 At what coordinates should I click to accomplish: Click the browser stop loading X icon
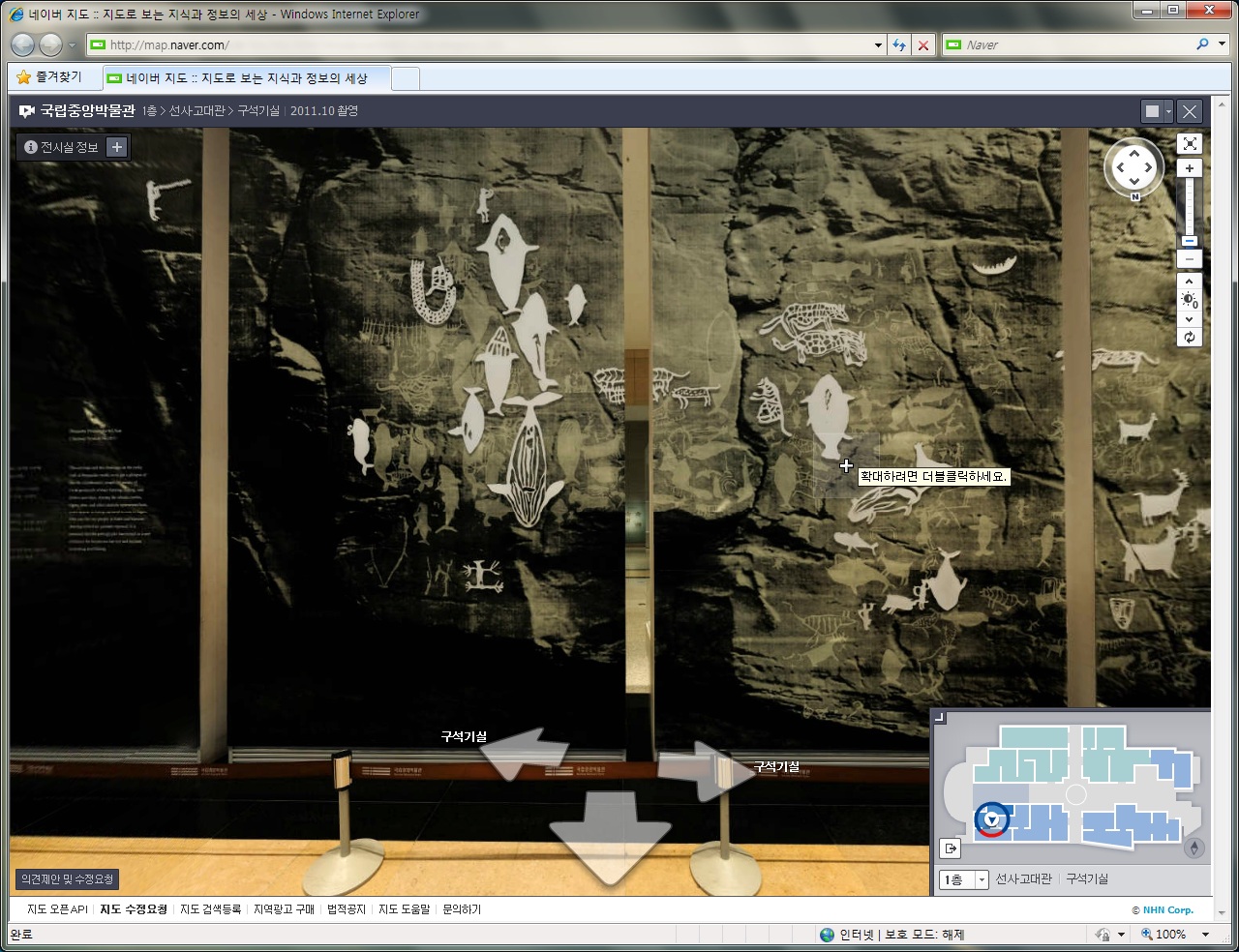point(923,45)
